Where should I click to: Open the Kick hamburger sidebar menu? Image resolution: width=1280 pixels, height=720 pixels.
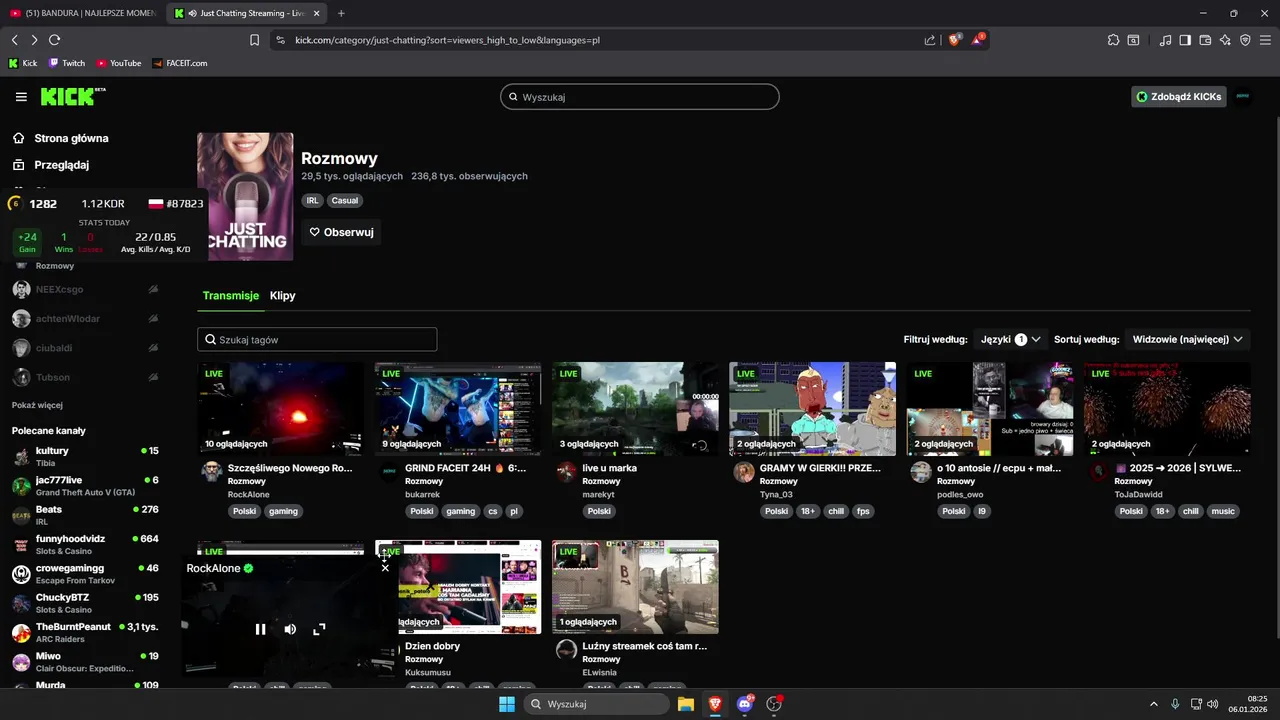(21, 97)
